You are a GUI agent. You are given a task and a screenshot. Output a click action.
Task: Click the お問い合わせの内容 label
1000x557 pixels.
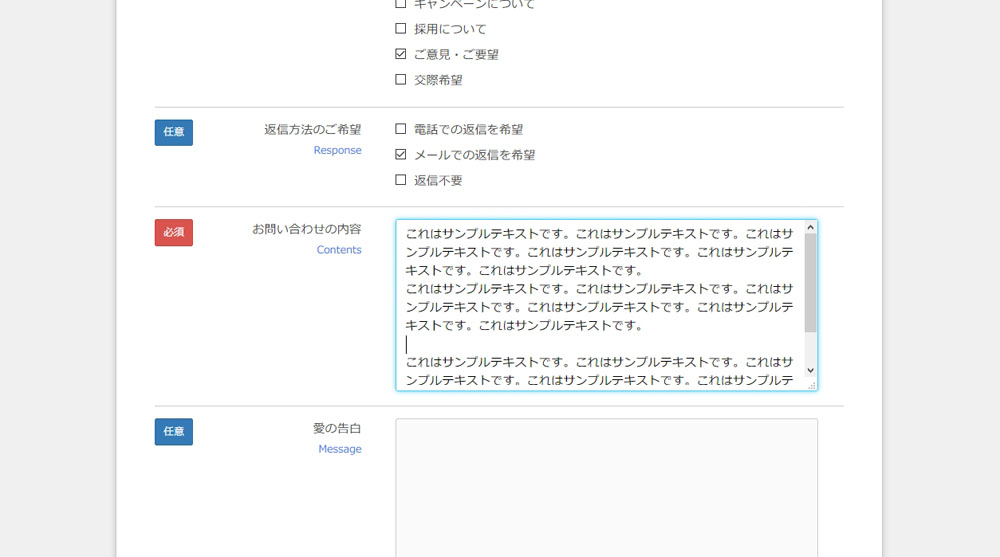[x=307, y=229]
